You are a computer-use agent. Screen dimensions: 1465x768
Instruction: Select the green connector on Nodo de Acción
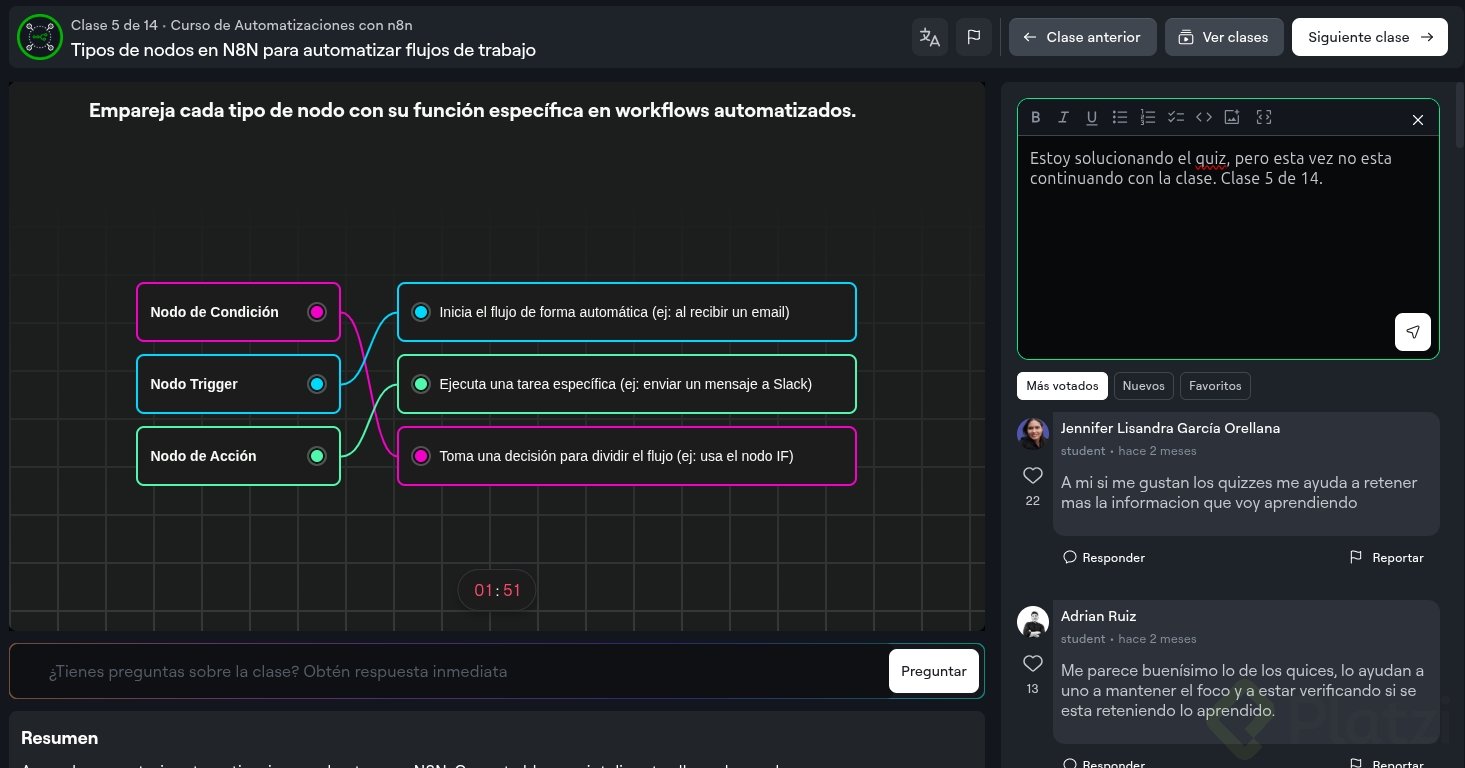coord(317,456)
